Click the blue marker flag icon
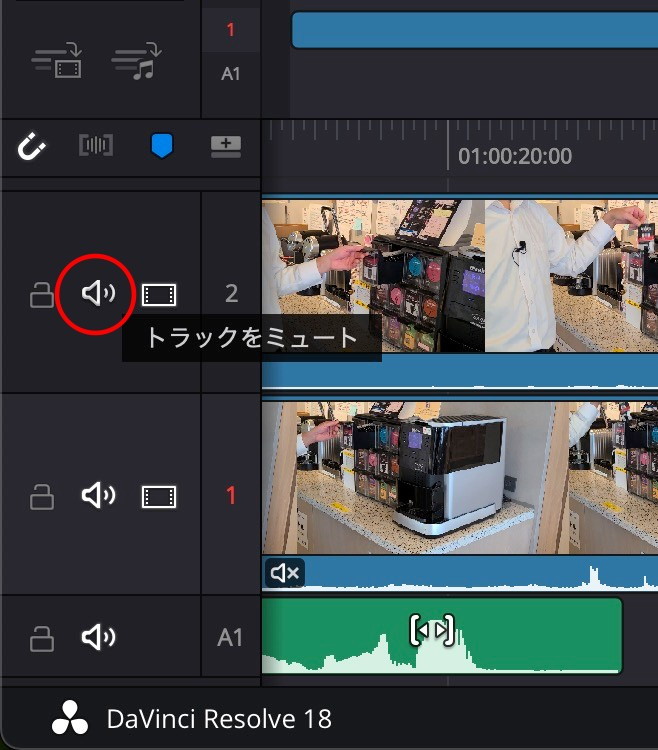658x750 pixels. point(162,145)
